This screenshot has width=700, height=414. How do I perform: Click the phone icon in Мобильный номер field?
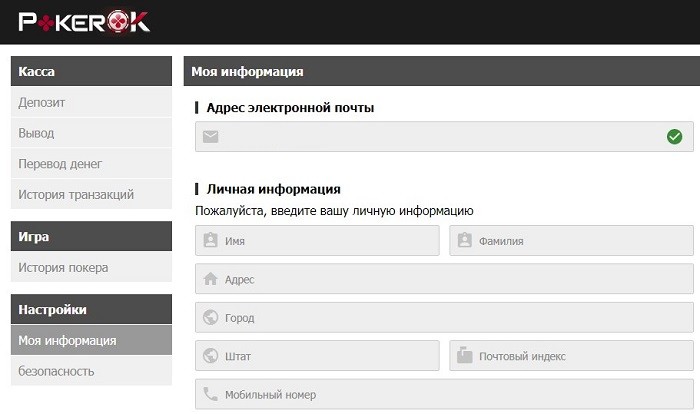[210, 394]
